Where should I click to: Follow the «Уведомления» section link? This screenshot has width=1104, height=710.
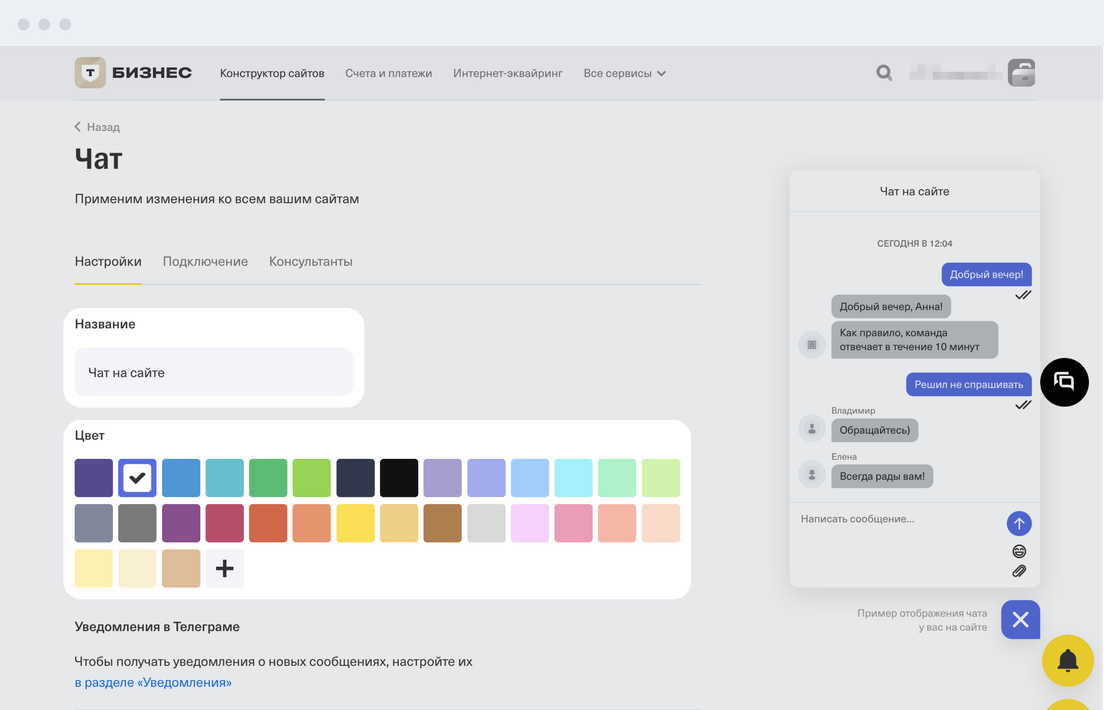(x=153, y=683)
